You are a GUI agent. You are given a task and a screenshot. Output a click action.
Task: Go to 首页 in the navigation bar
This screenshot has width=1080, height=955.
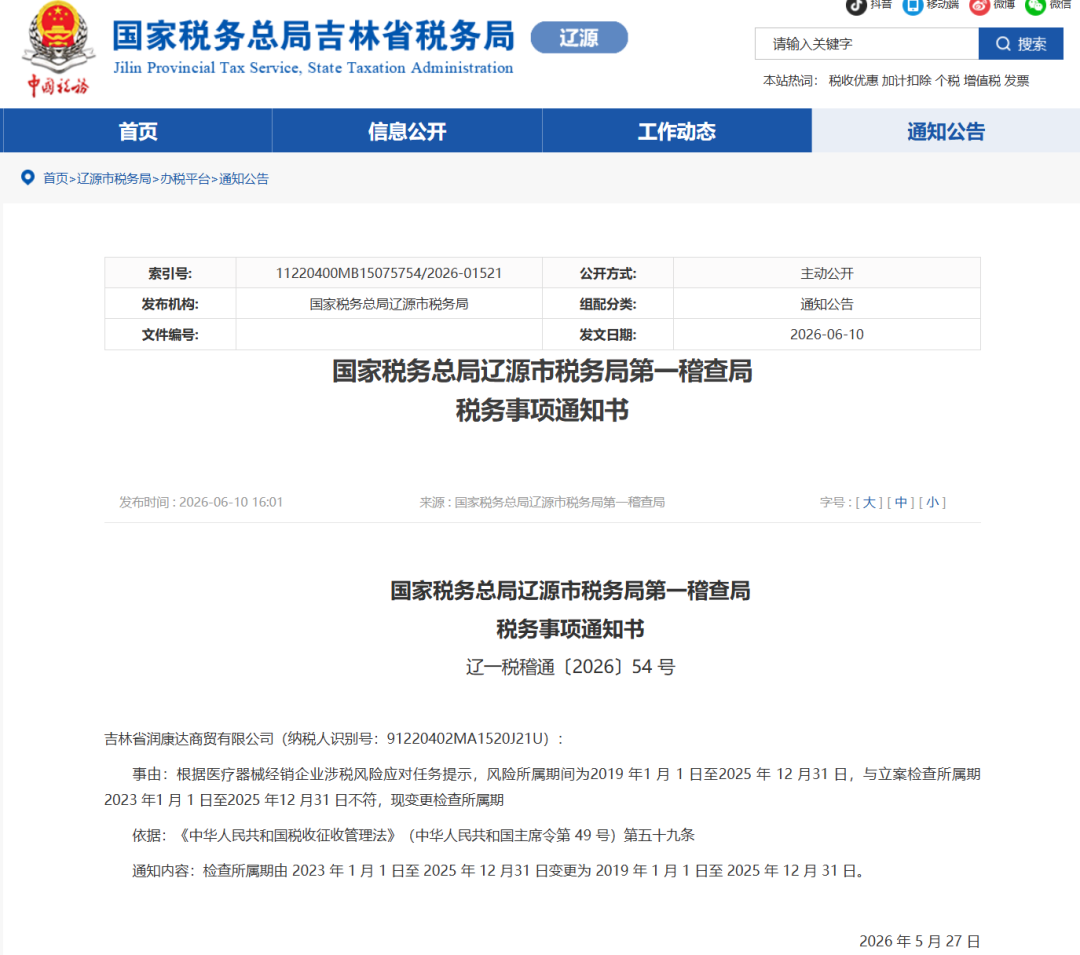[138, 131]
